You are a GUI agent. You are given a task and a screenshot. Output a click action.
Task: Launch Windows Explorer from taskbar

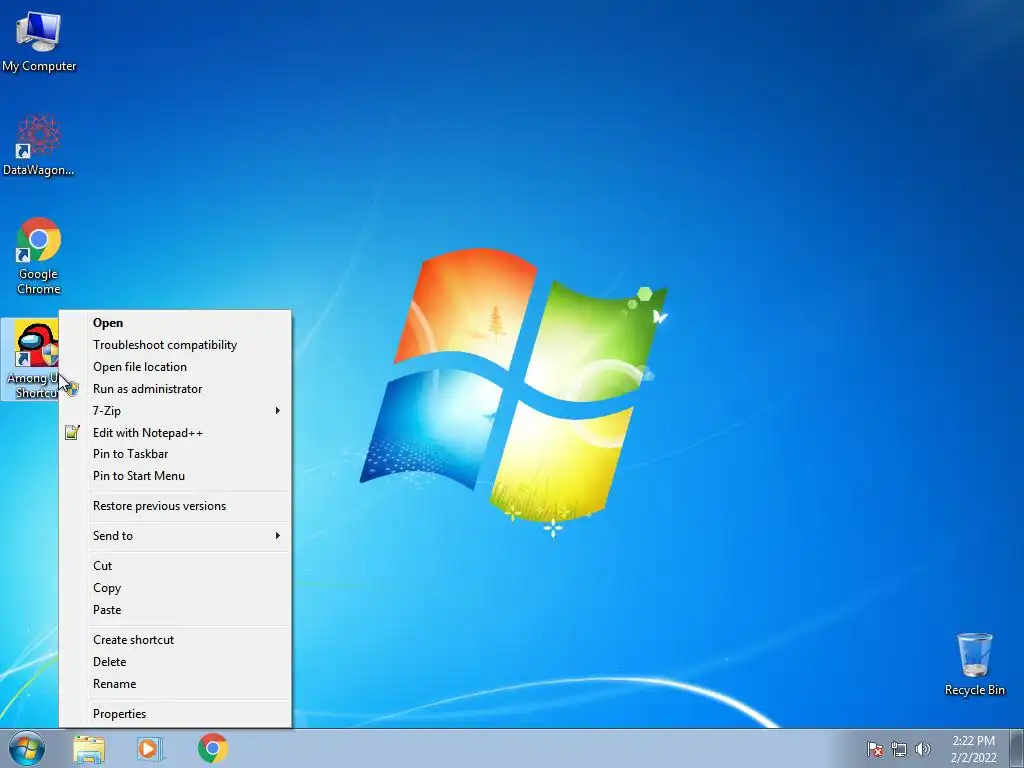click(89, 749)
